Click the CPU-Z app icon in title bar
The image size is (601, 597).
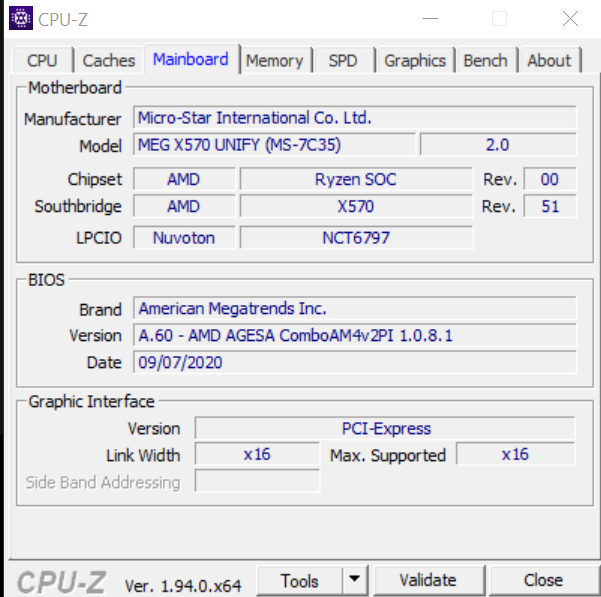21,18
